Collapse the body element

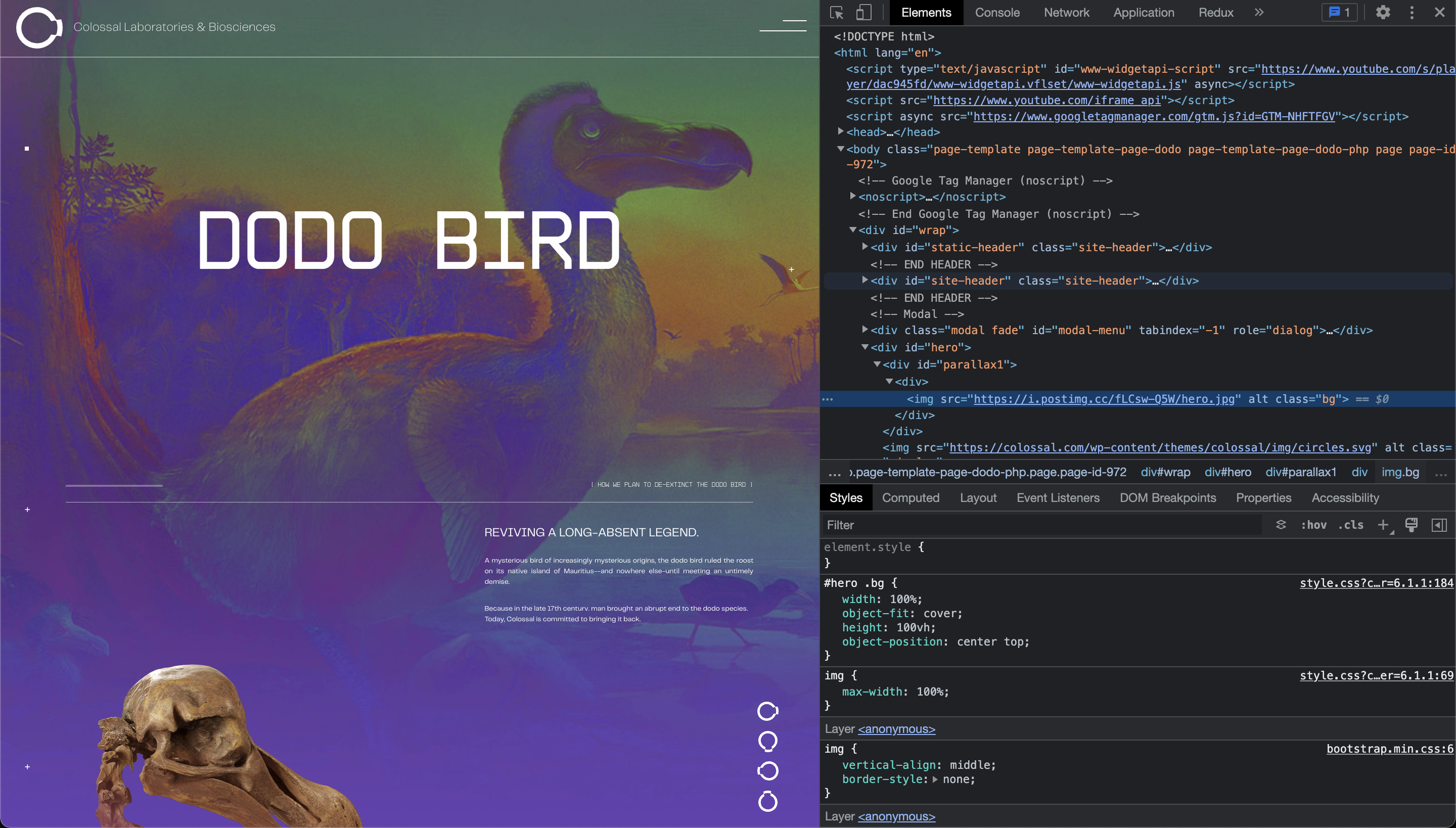click(841, 149)
